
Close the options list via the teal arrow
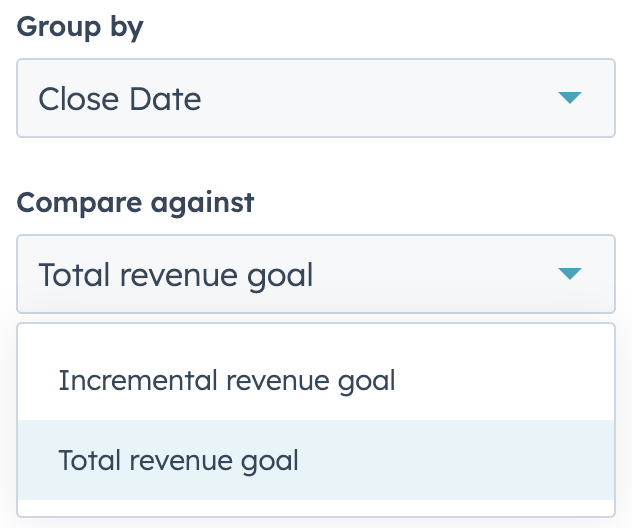(569, 273)
